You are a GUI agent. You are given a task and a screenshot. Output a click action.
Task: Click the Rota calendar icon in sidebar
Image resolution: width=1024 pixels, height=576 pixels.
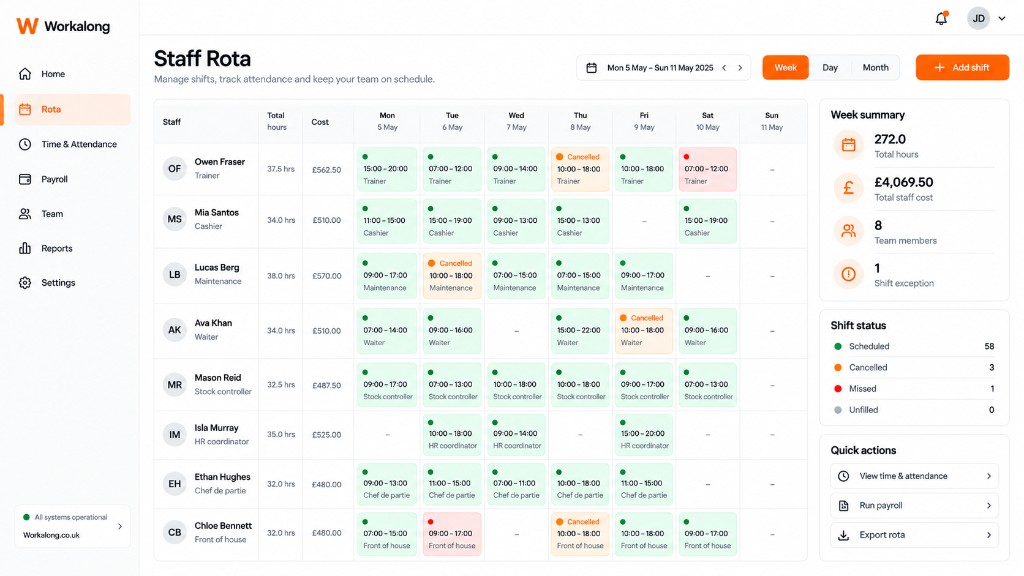tap(25, 109)
